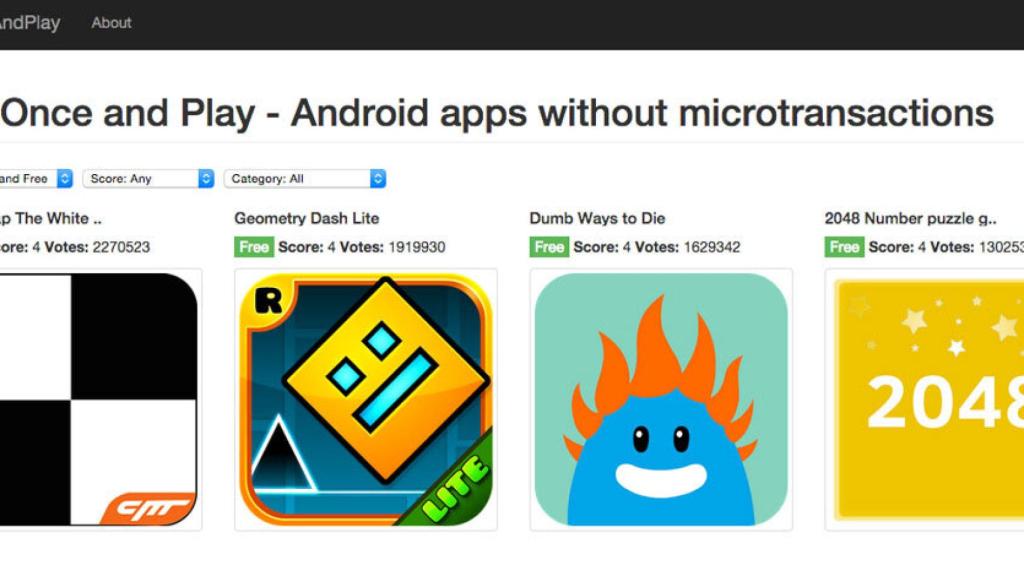Open the Geometry Dash Lite app icon
The height and width of the screenshot is (576, 1024).
click(x=366, y=399)
